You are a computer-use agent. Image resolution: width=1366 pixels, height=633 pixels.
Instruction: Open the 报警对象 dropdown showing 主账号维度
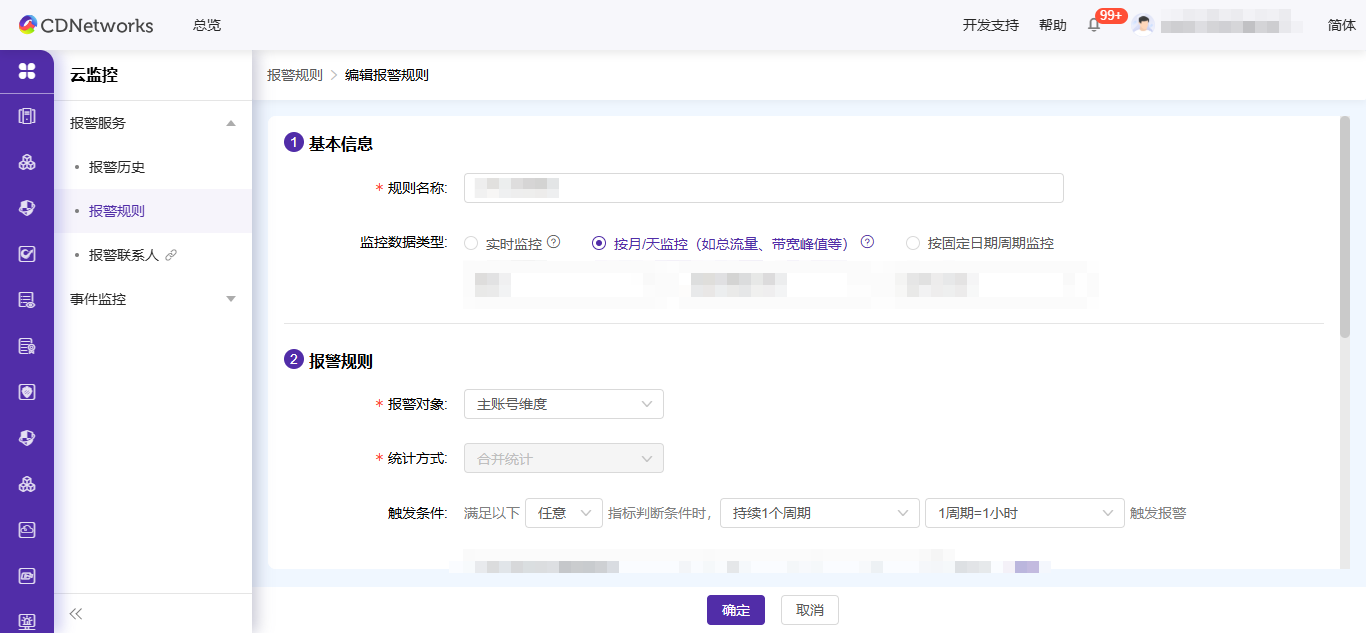pos(563,403)
